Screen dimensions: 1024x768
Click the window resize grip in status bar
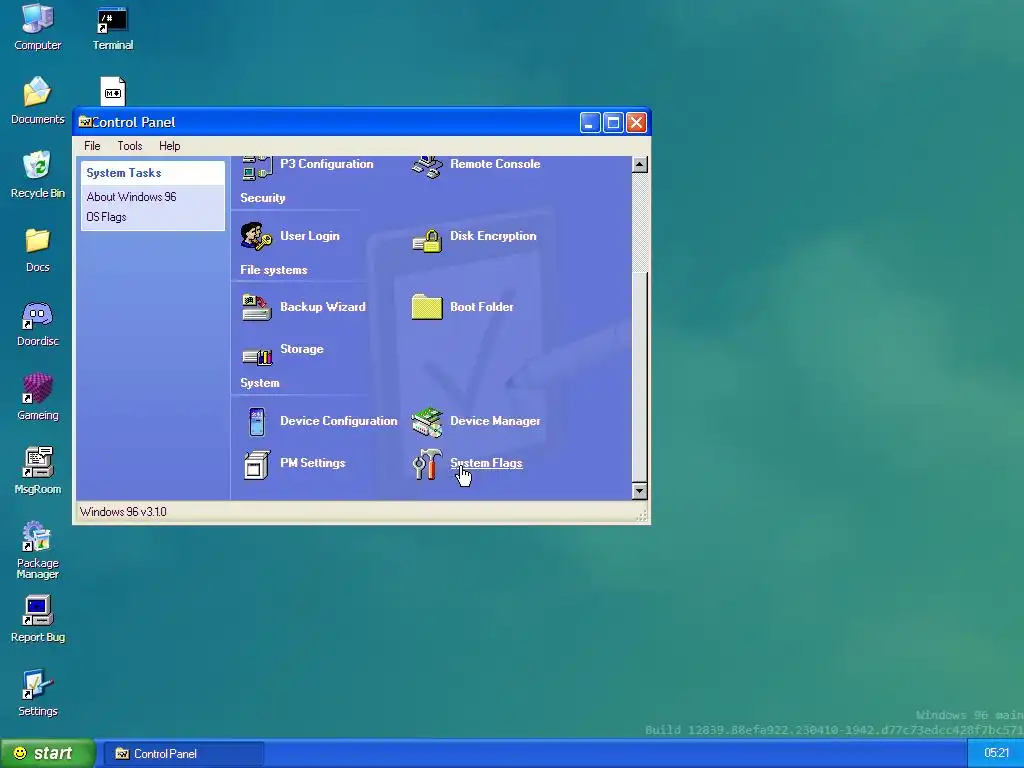(641, 516)
